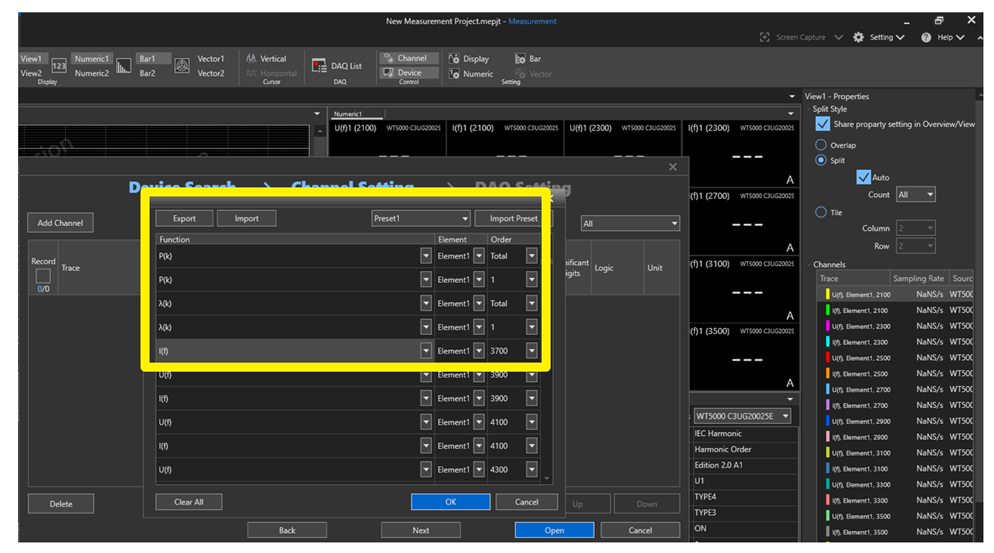Click the bar graph display icon
This screenshot has width=994, height=553.
click(124, 65)
